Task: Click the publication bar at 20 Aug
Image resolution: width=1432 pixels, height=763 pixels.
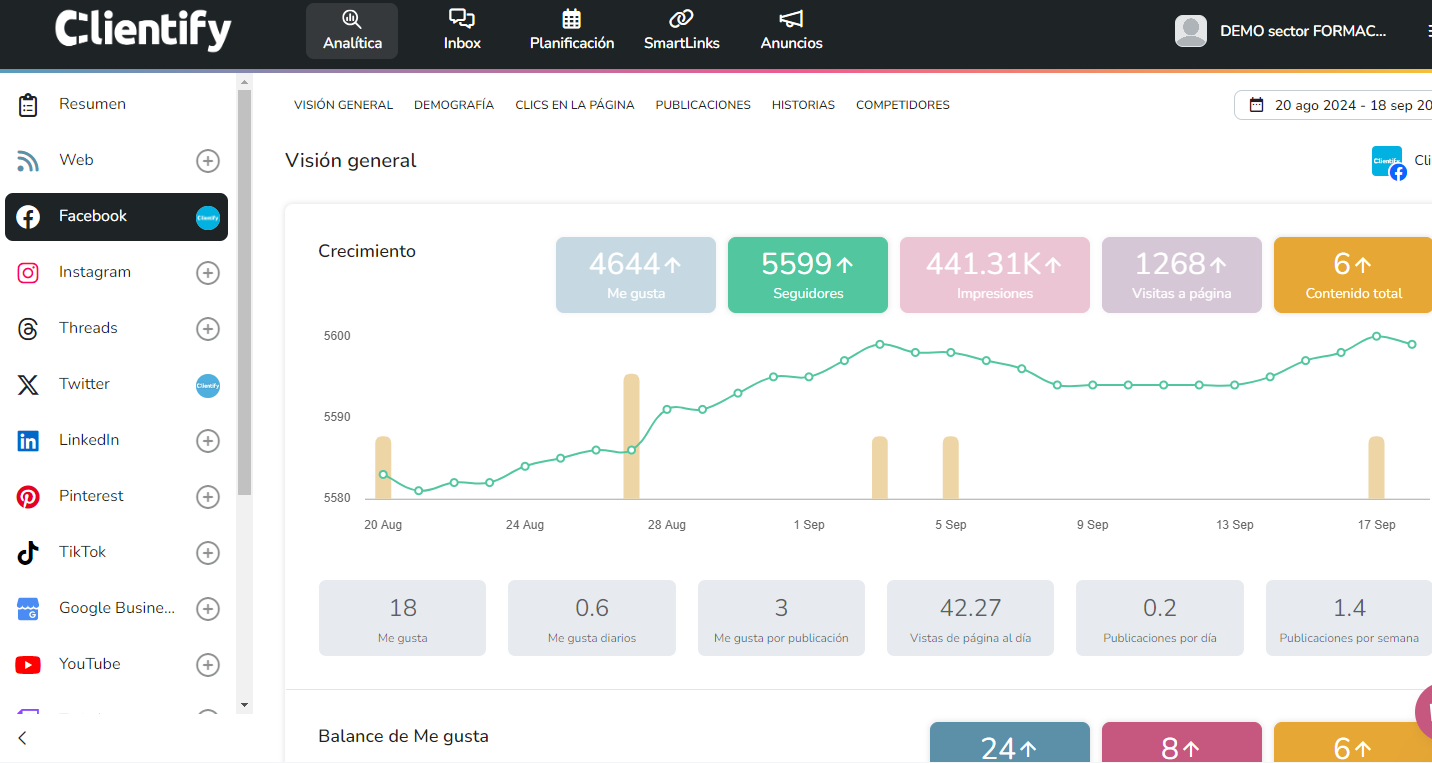Action: click(x=383, y=468)
